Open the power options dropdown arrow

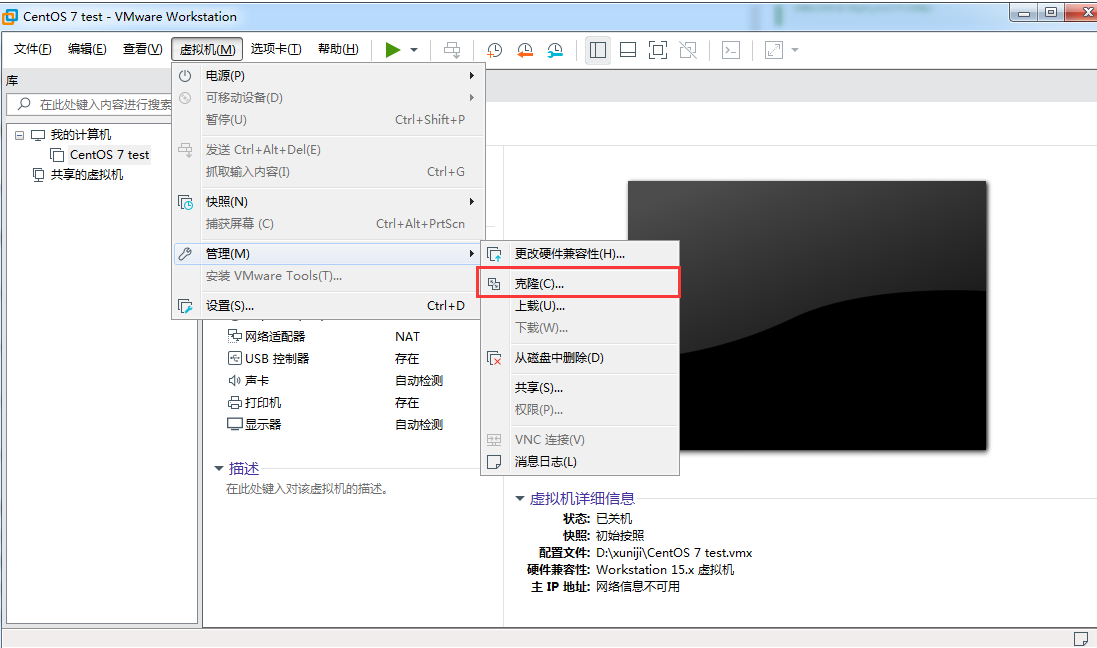click(x=414, y=50)
